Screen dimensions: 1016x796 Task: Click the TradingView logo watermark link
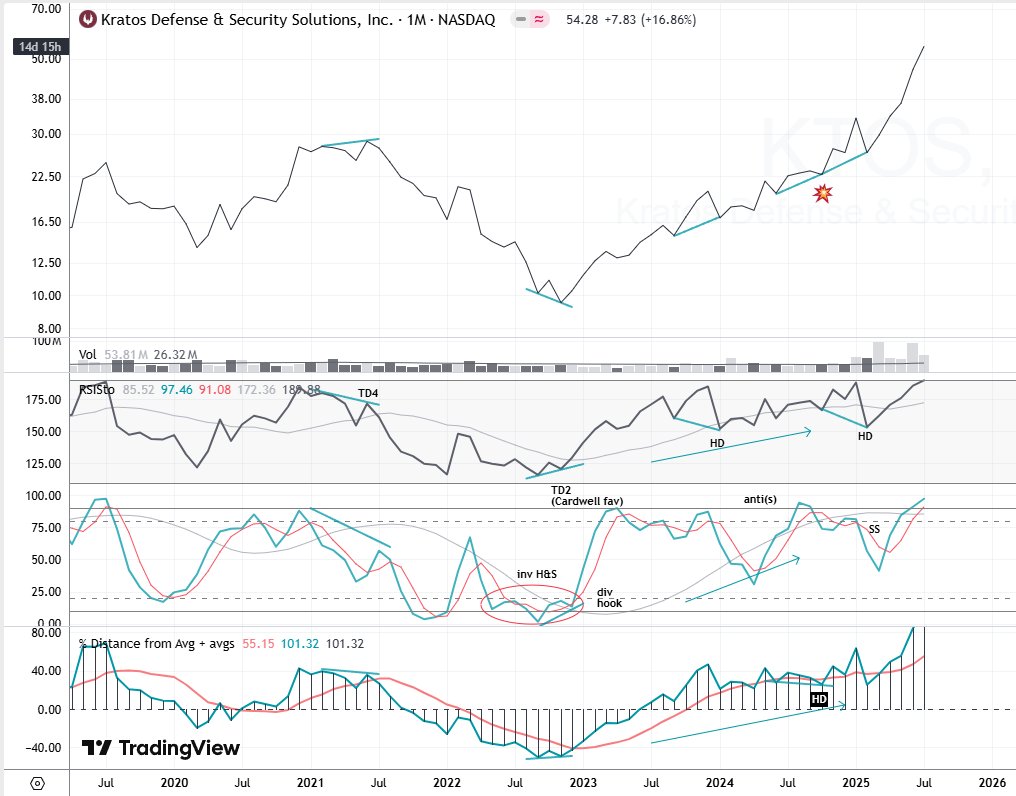pos(161,748)
